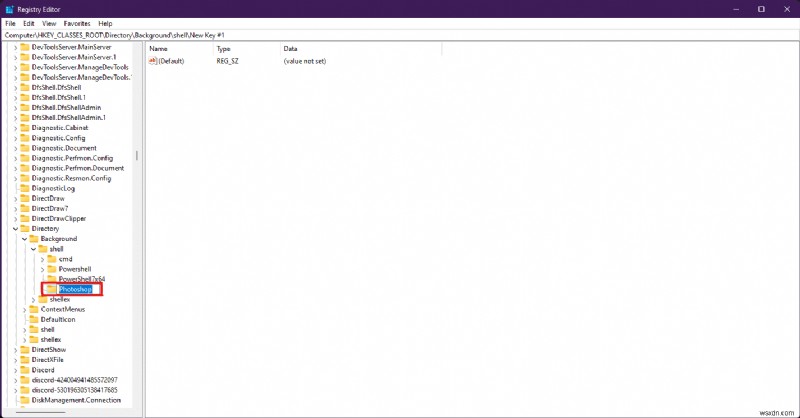Viewport: 800px width, 418px height.
Task: Select the discord-424004941485572097 key
Action: [x=74, y=380]
